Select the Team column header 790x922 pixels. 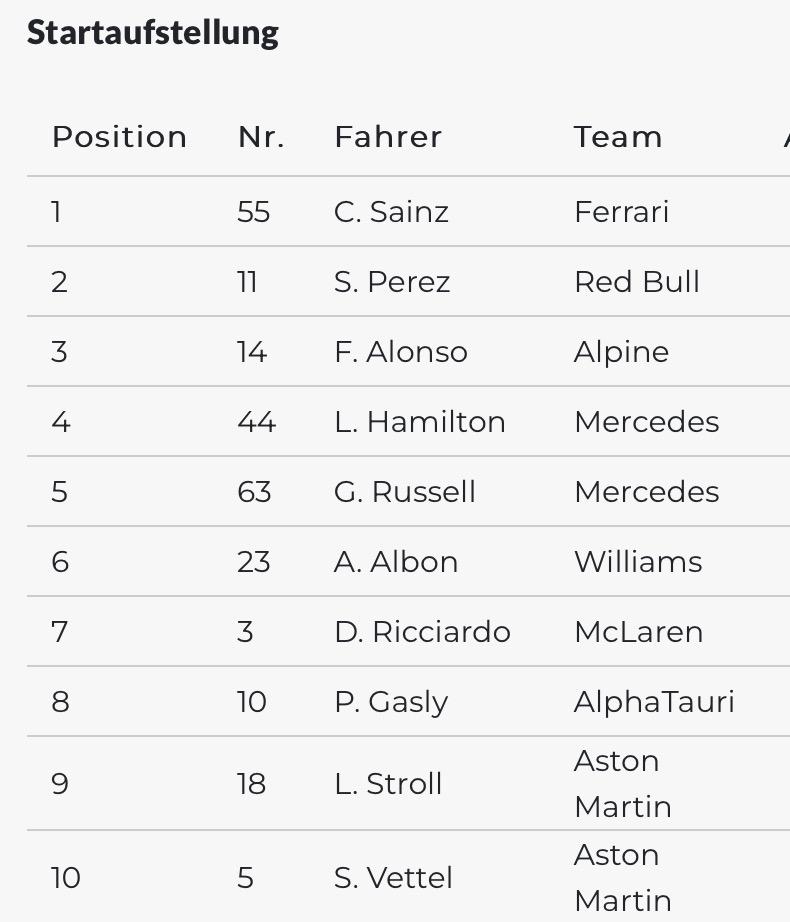pyautogui.click(x=618, y=137)
